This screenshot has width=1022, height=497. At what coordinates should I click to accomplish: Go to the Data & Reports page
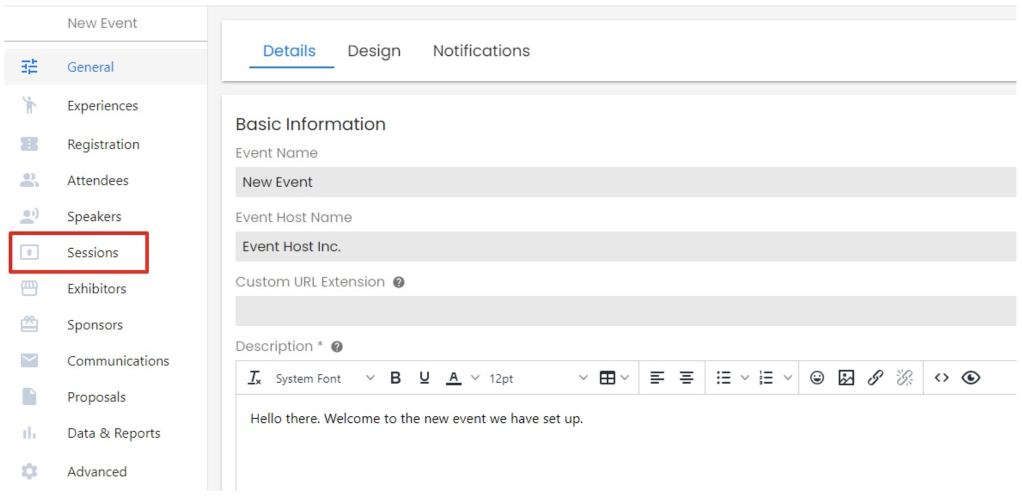(113, 433)
